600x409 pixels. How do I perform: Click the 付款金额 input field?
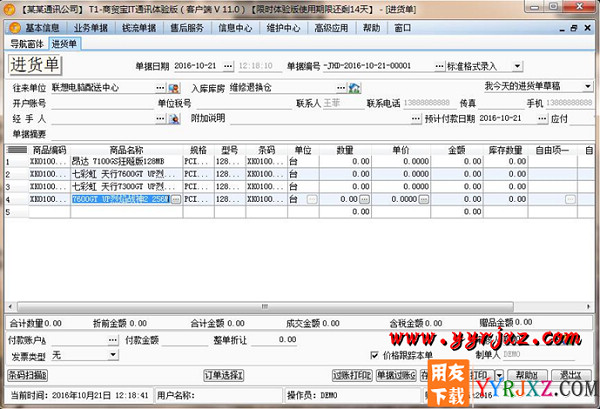pos(185,340)
